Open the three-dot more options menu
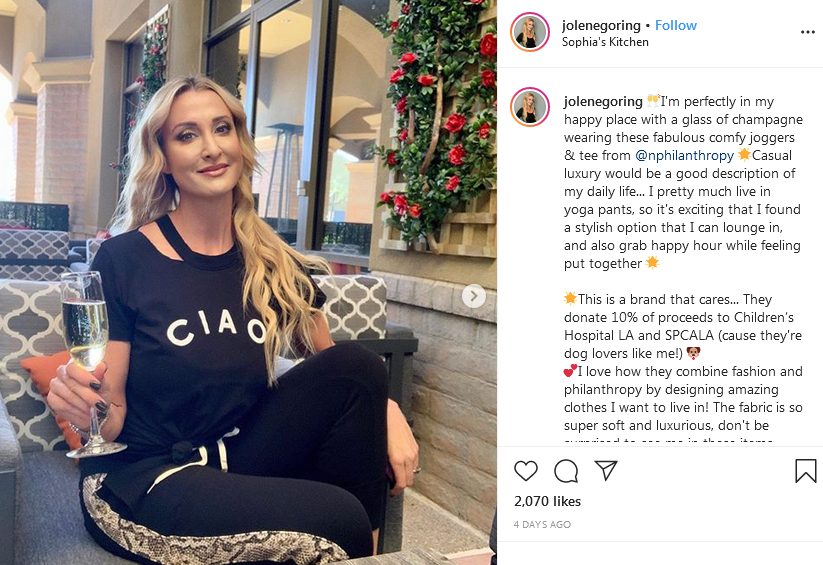 [x=808, y=33]
